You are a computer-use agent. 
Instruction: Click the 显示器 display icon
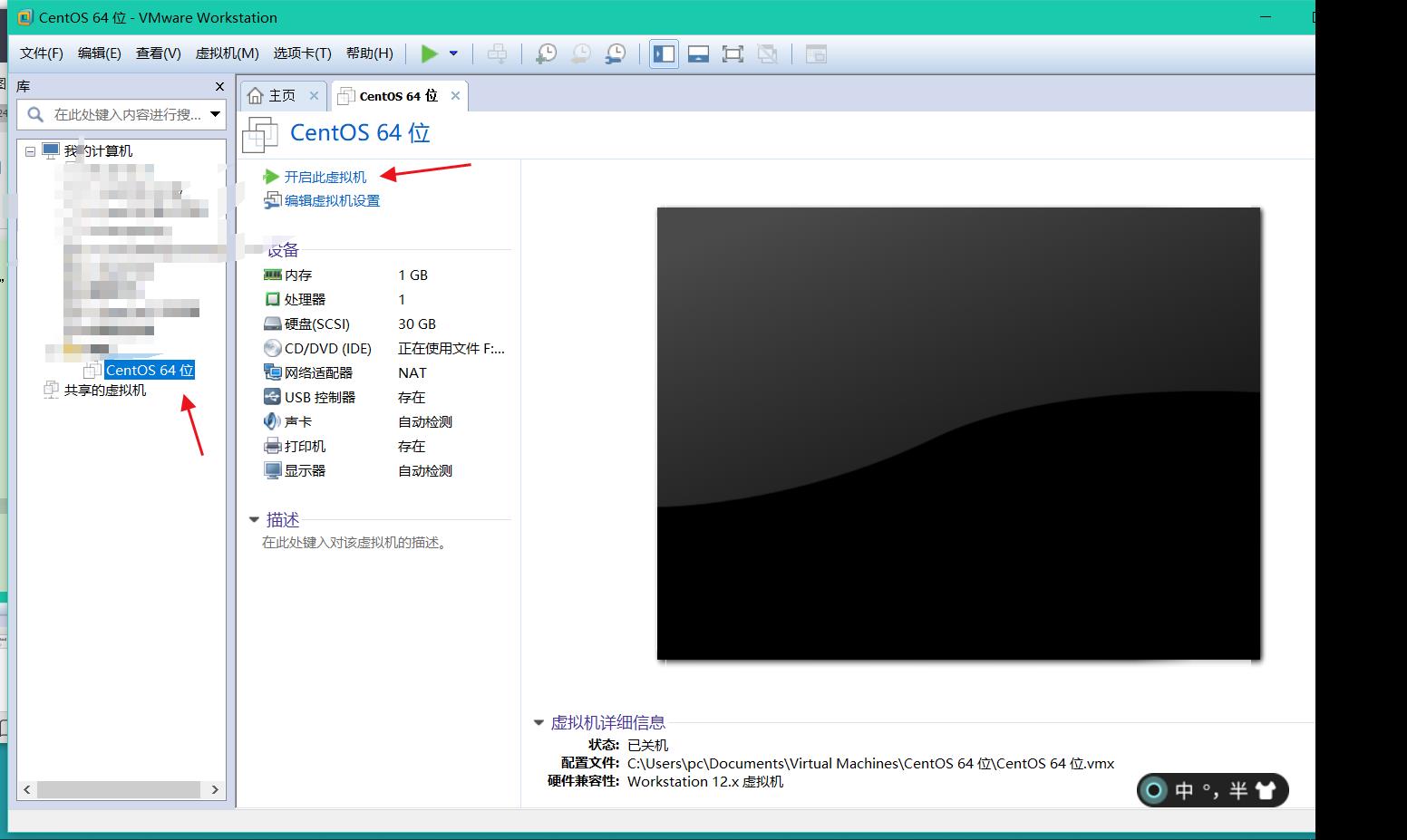pyautogui.click(x=272, y=470)
